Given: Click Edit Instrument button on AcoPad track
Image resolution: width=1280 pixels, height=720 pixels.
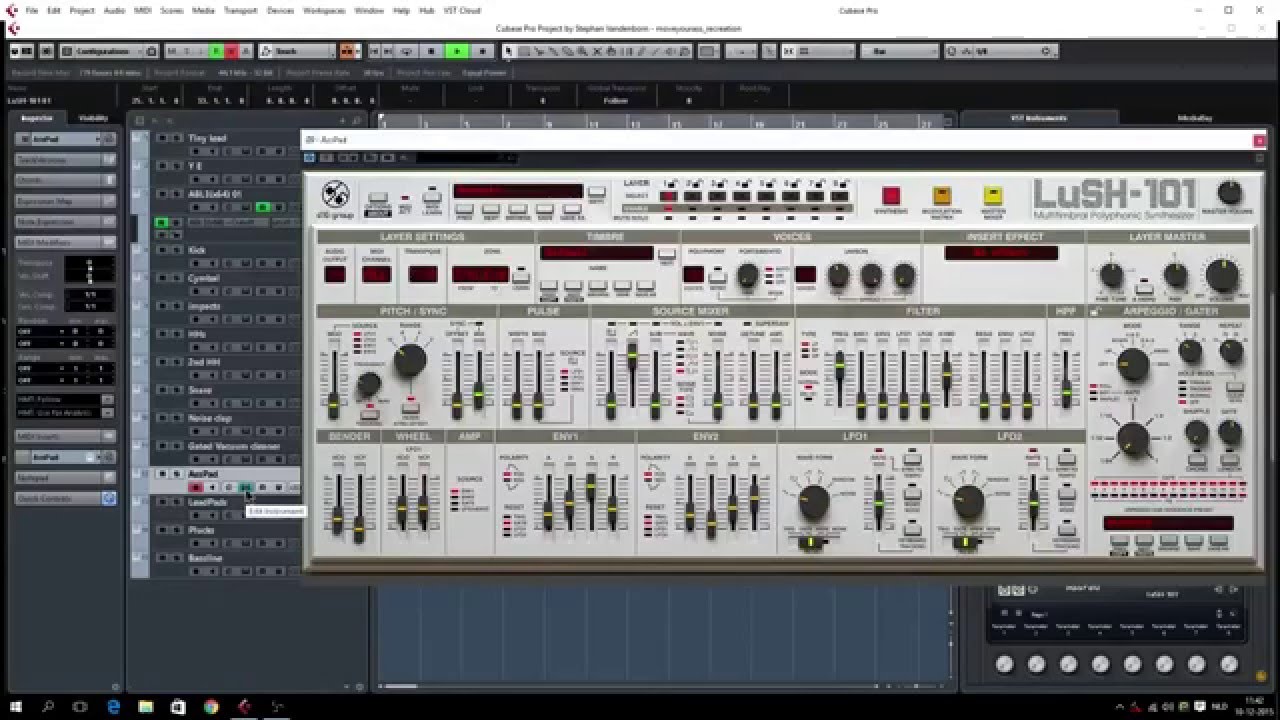Looking at the screenshot, I should 245,487.
